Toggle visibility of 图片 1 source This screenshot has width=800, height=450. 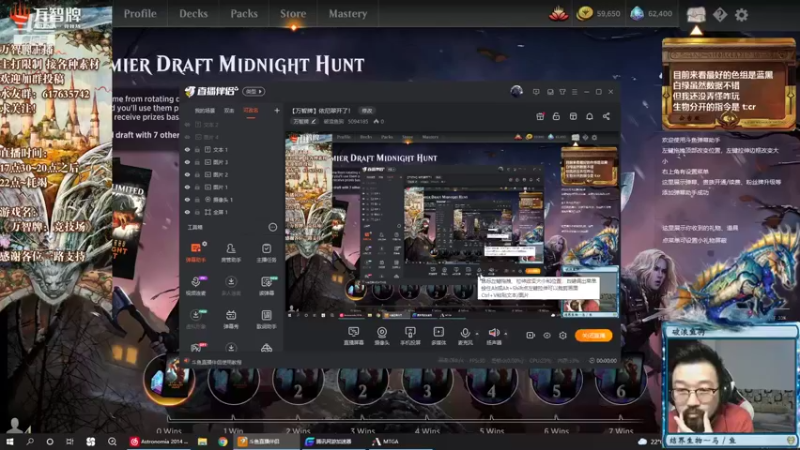pos(187,187)
